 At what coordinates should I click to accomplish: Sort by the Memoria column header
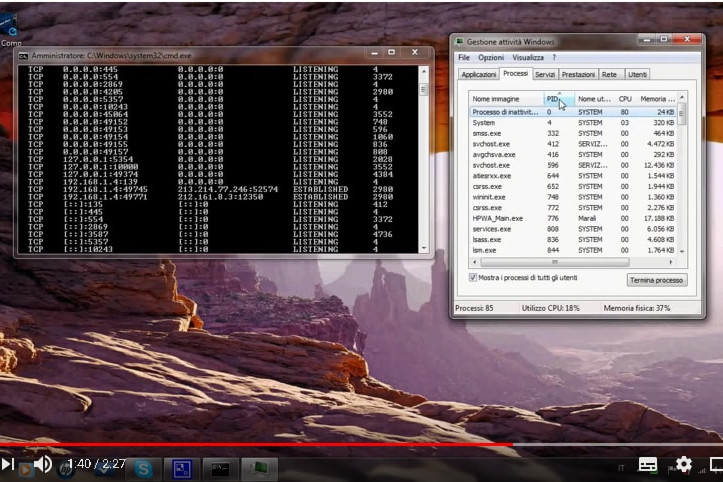657,99
